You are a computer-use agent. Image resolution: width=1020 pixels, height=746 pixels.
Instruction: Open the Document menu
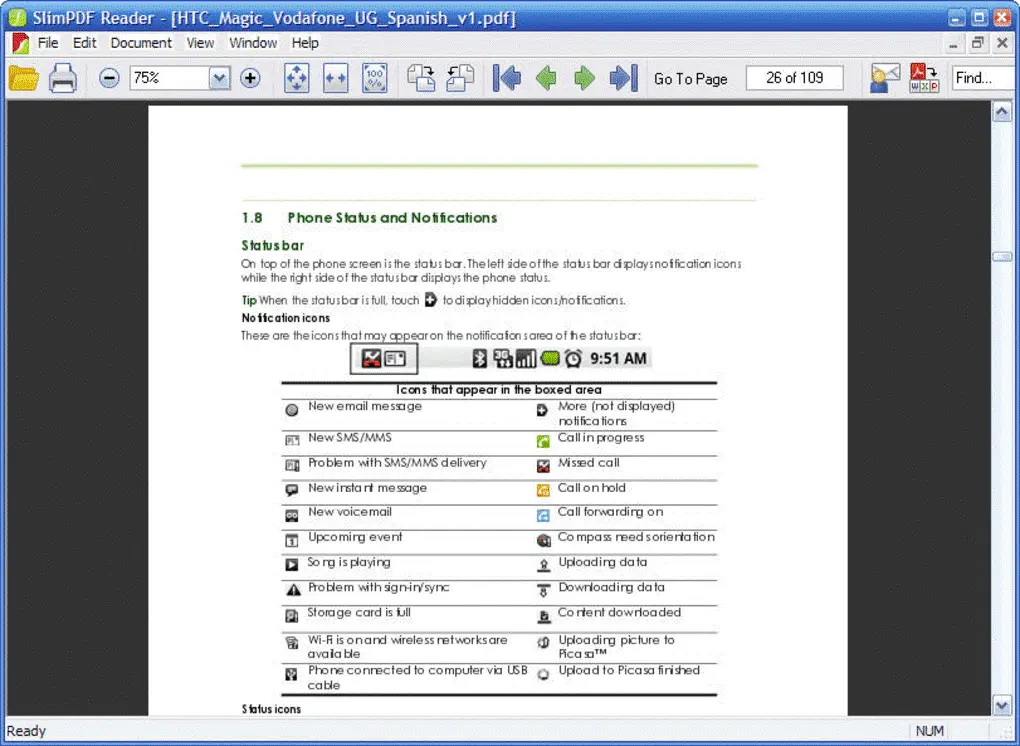(x=141, y=43)
